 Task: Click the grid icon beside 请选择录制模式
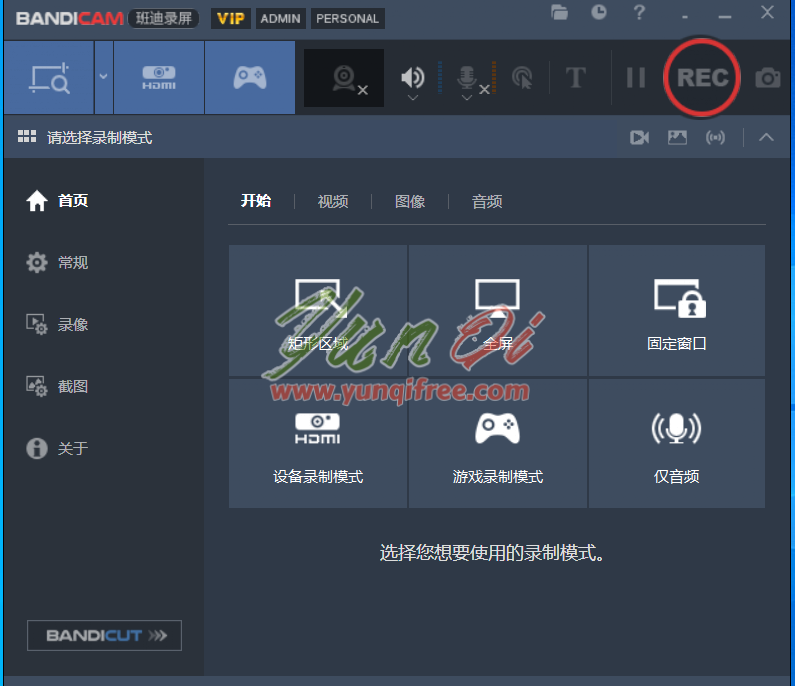point(27,137)
